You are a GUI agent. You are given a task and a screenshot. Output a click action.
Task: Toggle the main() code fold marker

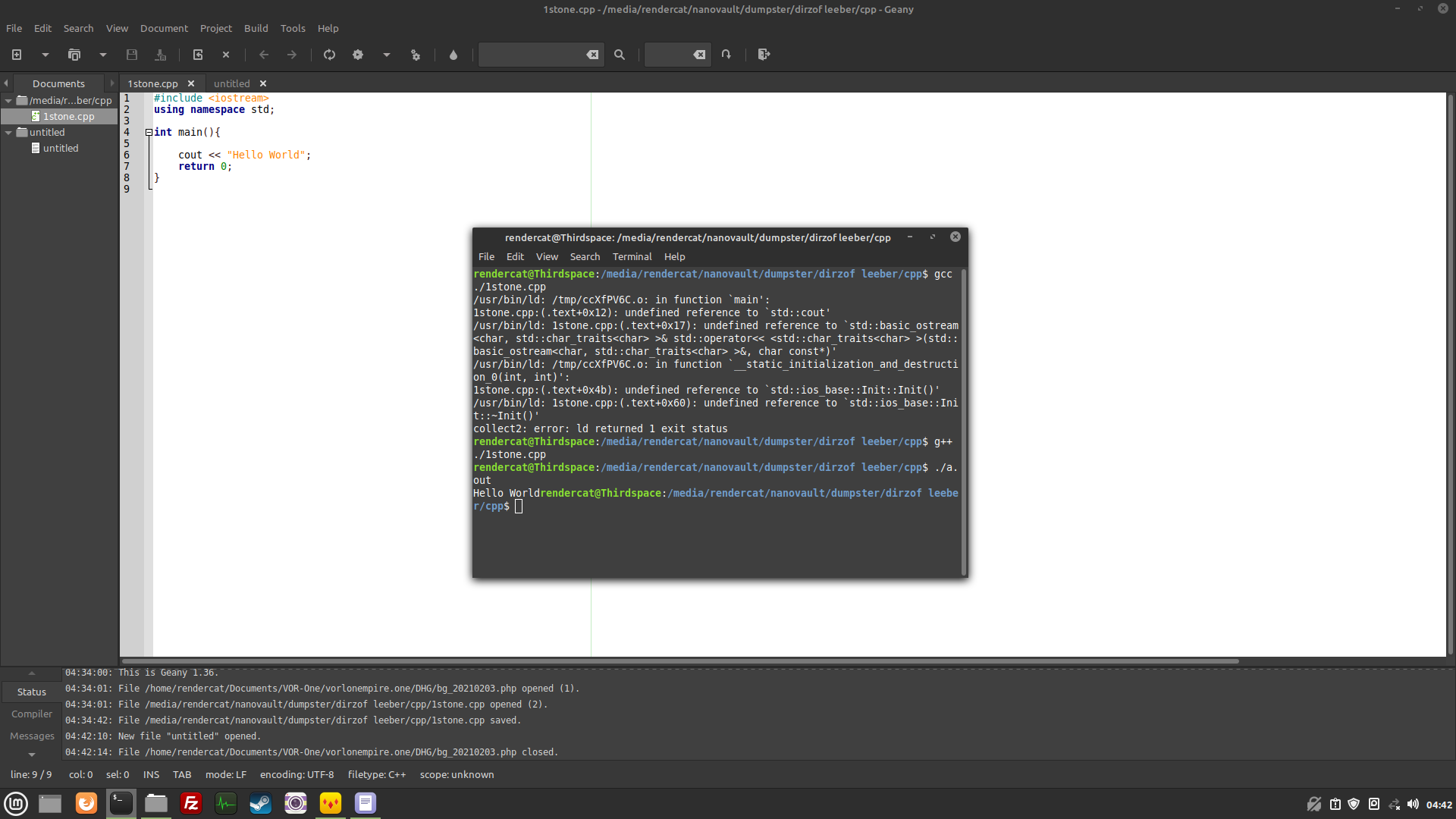tap(149, 132)
